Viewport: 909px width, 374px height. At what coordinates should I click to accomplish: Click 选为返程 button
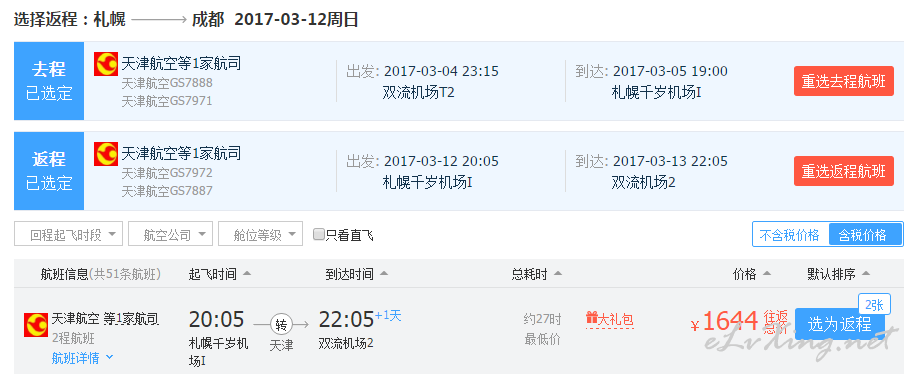click(839, 324)
